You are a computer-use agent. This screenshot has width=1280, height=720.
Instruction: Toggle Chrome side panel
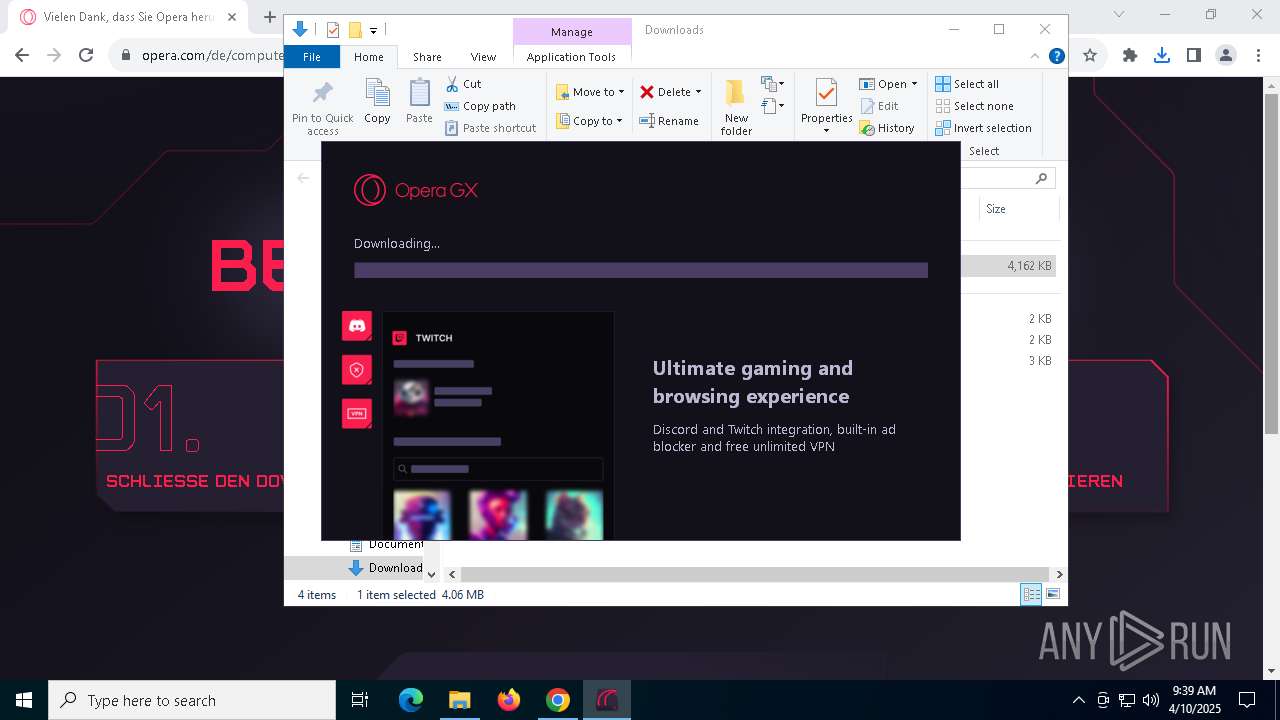[x=1193, y=55]
